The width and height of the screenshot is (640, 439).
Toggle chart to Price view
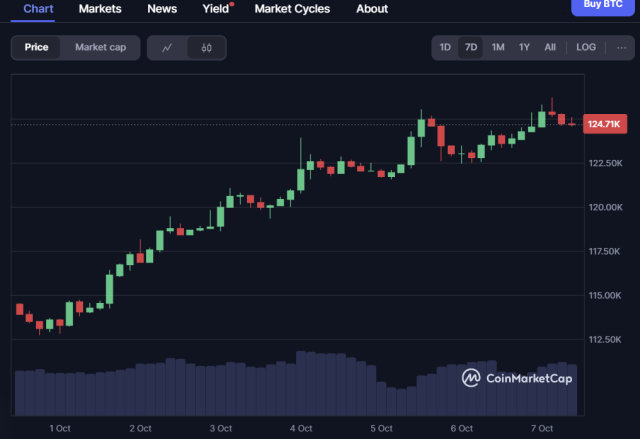click(x=37, y=47)
